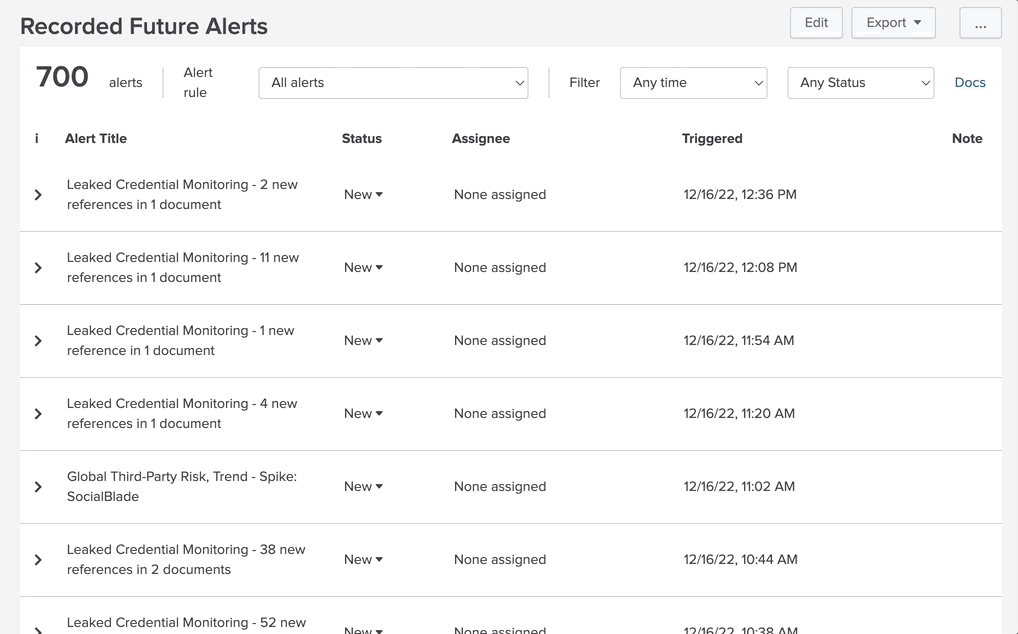Click the Edit button
Screen dimensions: 1018x634
click(x=816, y=23)
